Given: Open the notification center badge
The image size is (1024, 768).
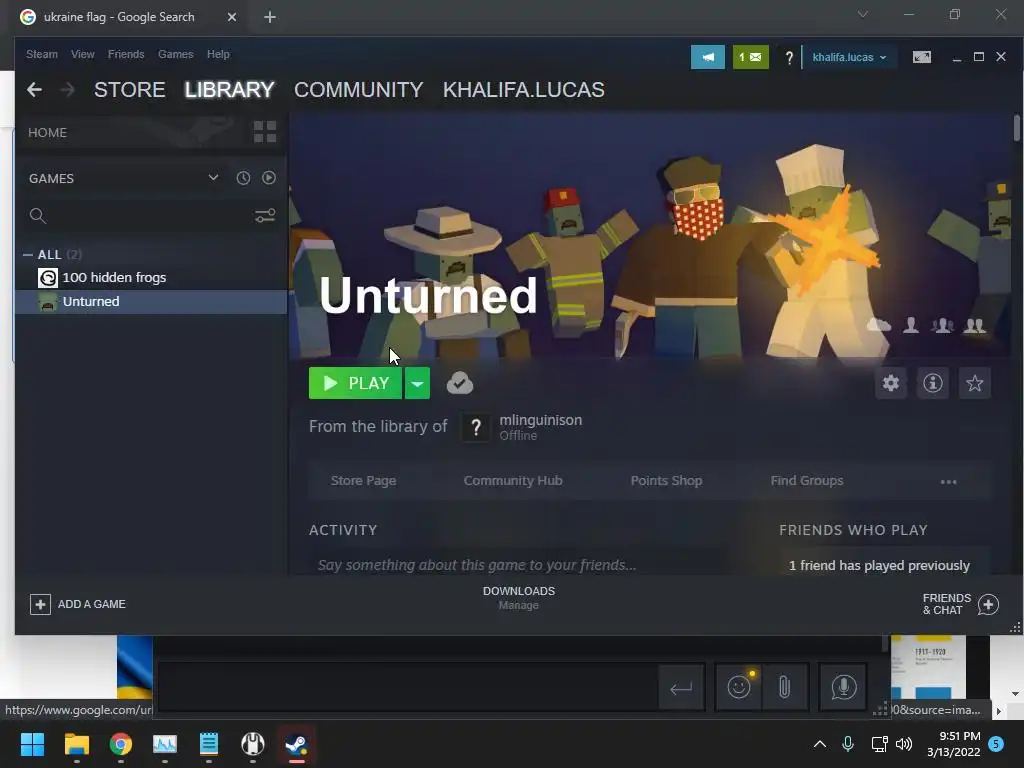Looking at the screenshot, I should [x=996, y=743].
